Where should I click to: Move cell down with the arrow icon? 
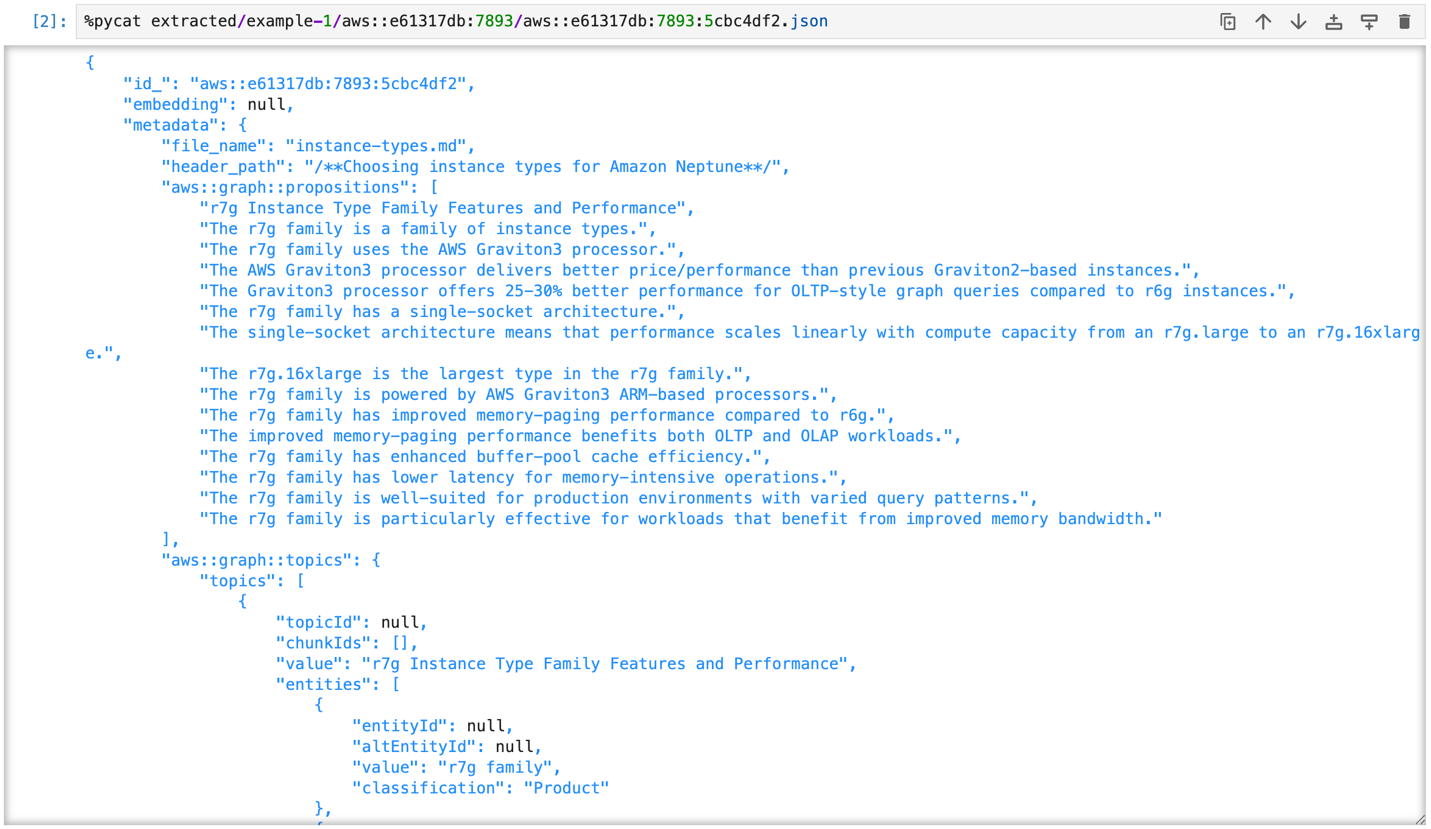1298,21
